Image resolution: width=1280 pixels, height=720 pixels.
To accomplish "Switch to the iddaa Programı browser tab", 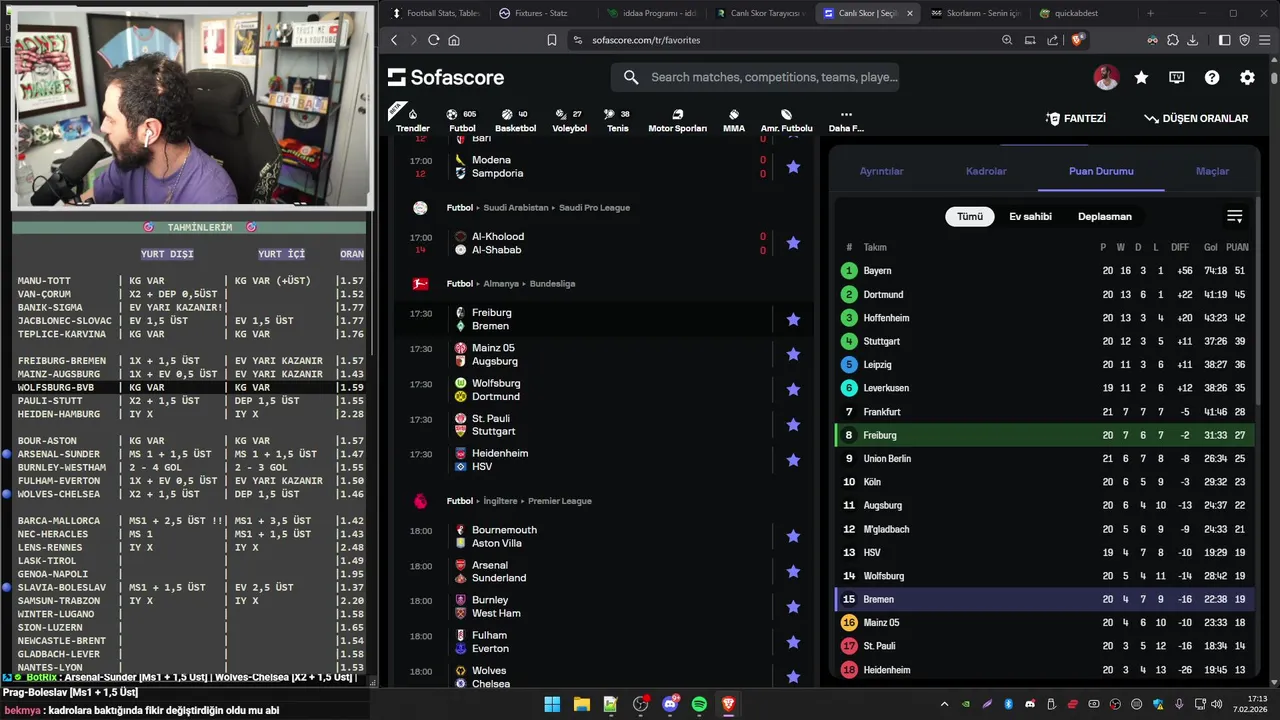I will pyautogui.click(x=652, y=13).
